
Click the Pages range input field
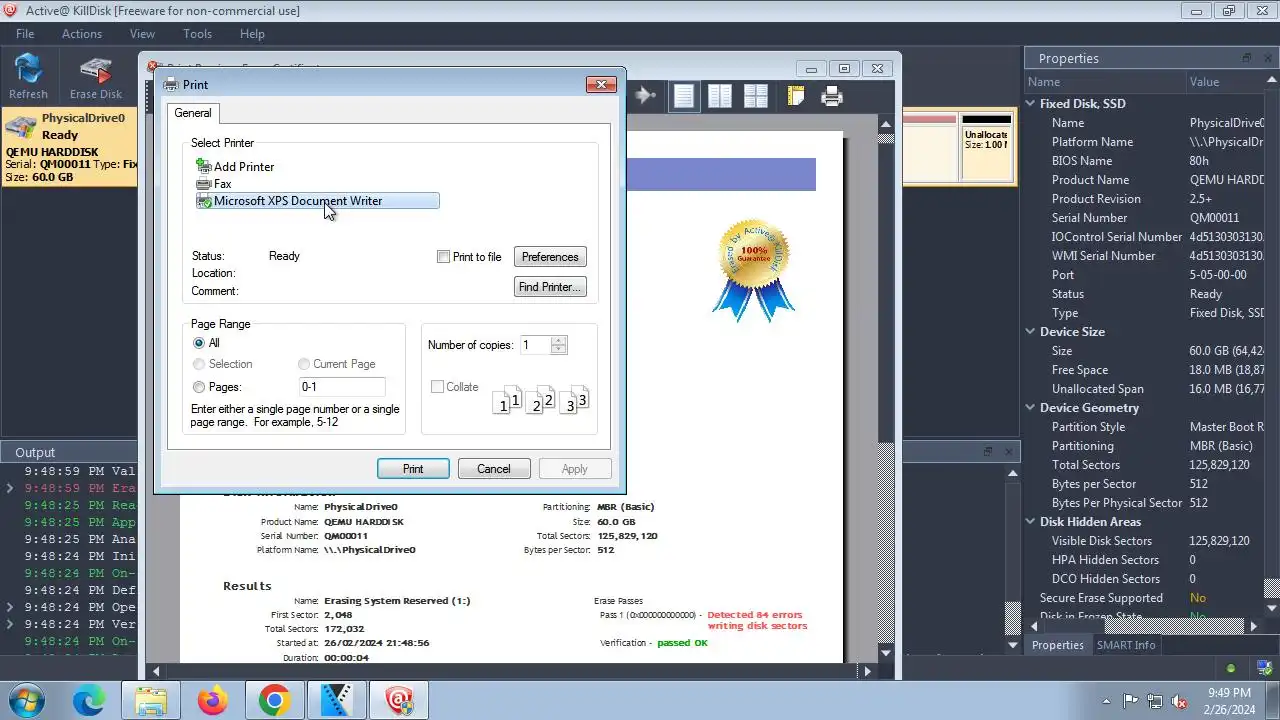click(342, 387)
